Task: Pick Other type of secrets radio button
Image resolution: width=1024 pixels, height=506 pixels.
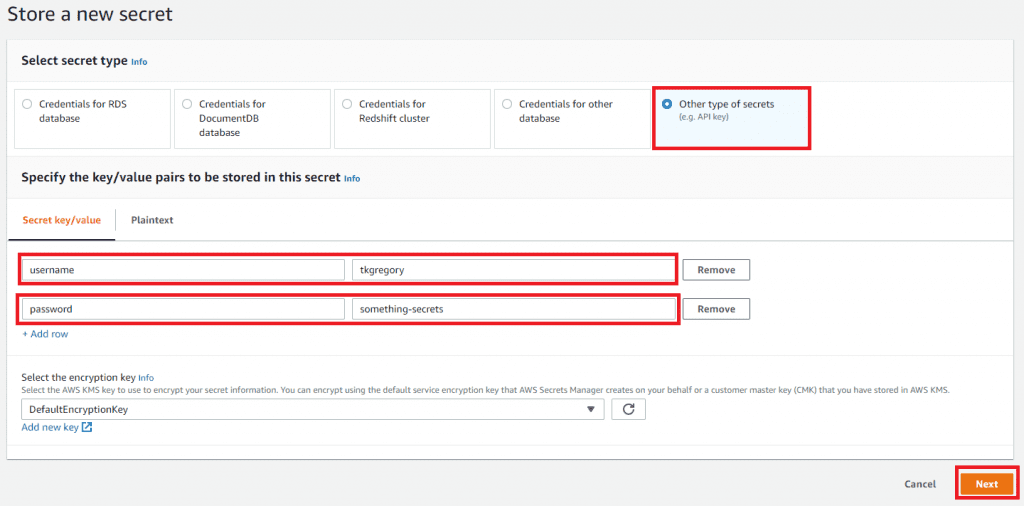Action: 667,104
